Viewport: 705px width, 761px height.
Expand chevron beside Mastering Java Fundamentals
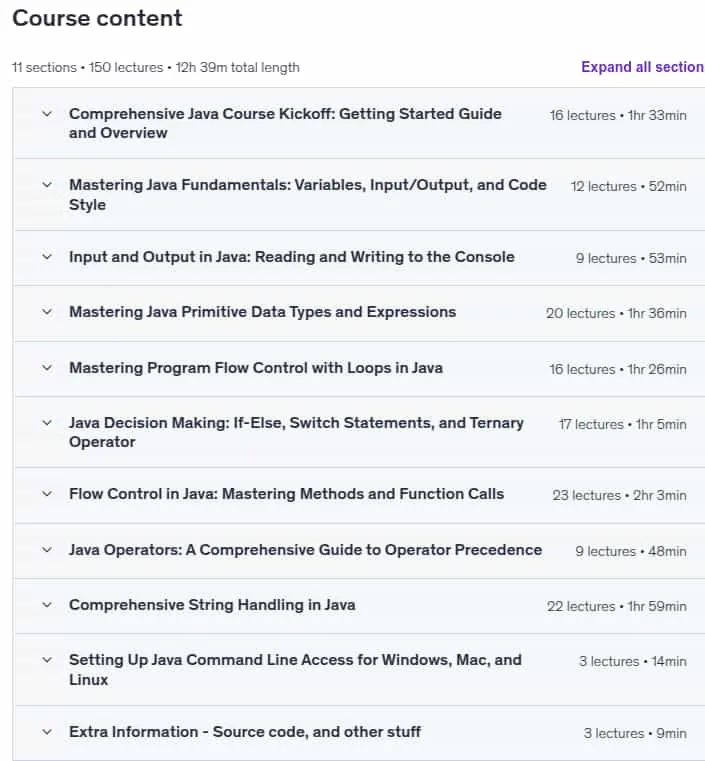tap(47, 185)
